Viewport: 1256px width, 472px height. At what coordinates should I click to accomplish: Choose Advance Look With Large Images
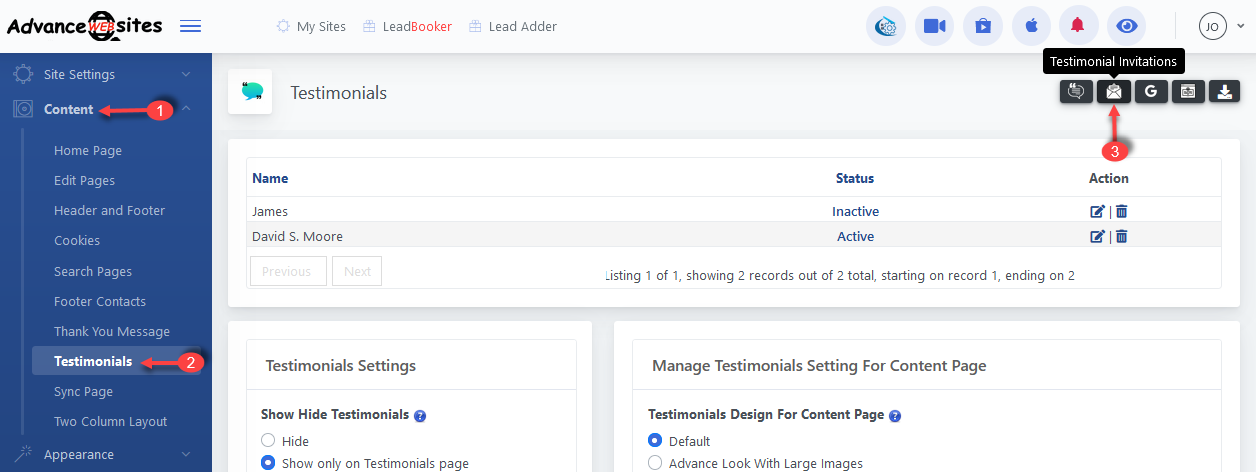point(655,463)
